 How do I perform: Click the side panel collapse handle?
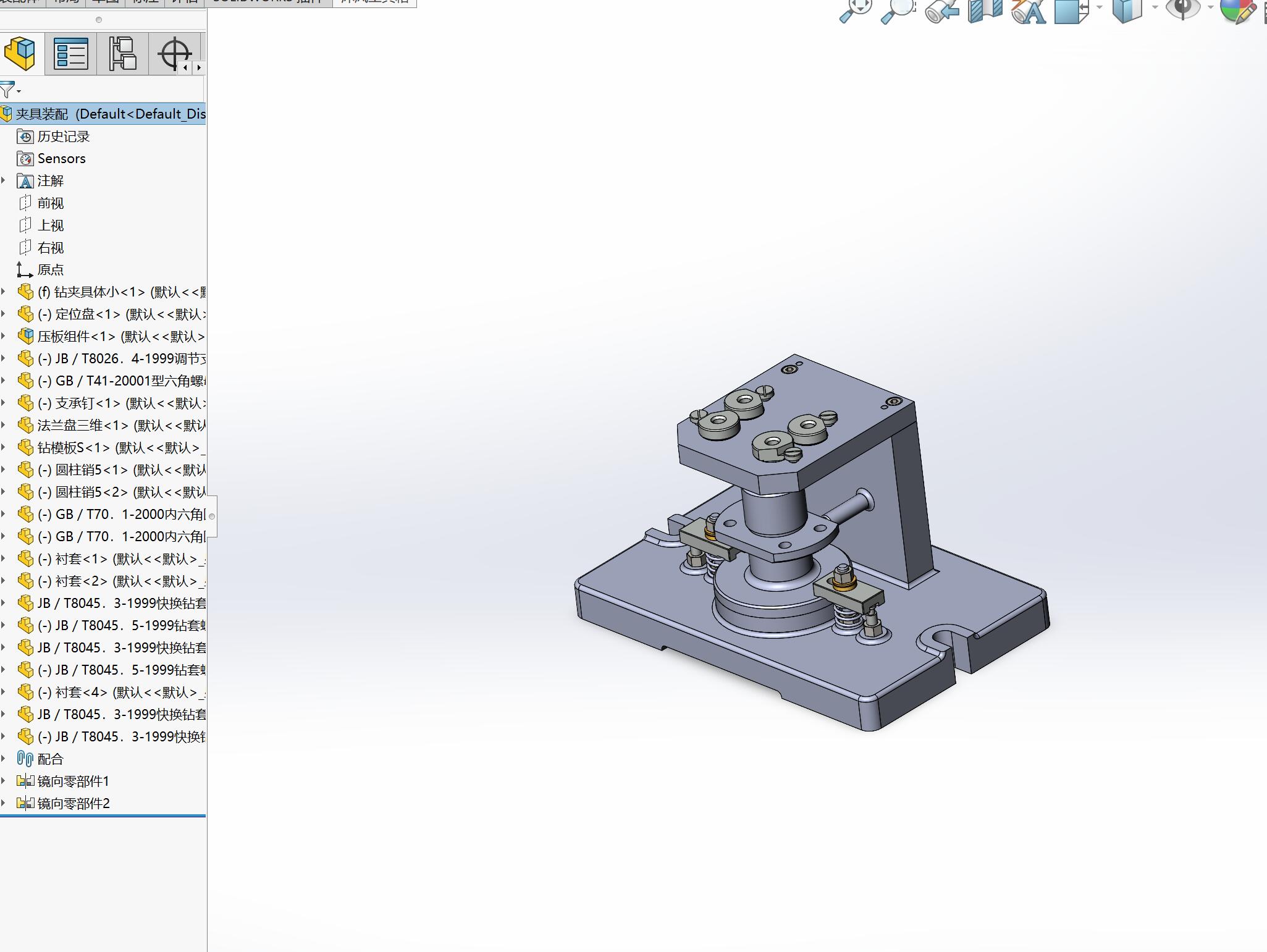pos(212,516)
